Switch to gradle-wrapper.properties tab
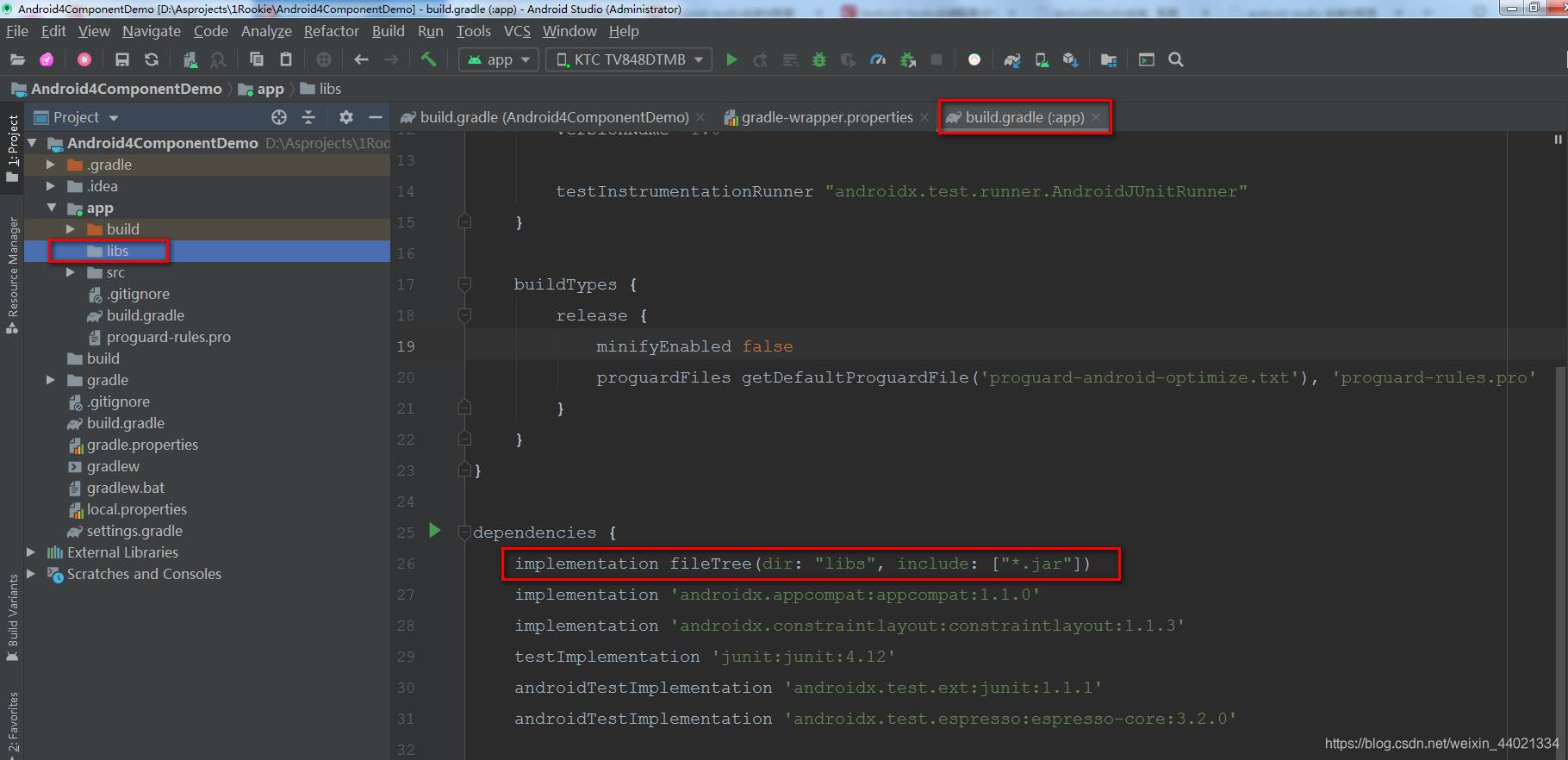This screenshot has height=760, width=1568. click(x=827, y=117)
